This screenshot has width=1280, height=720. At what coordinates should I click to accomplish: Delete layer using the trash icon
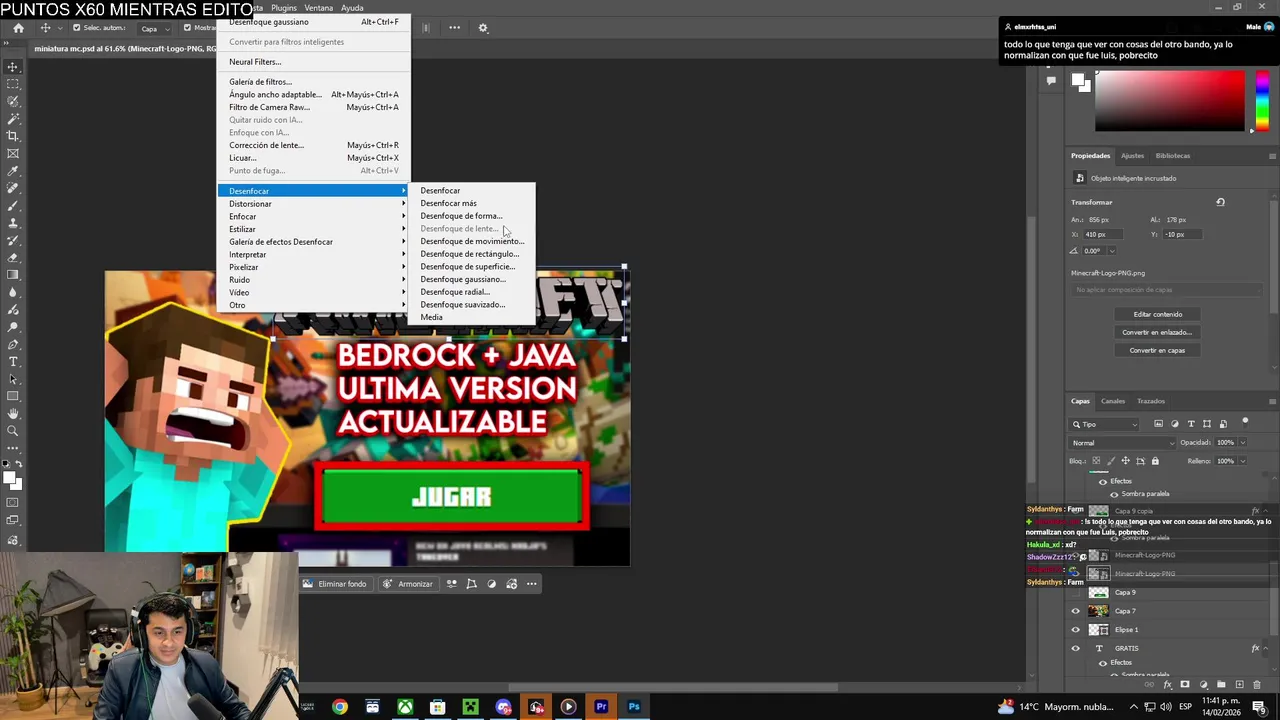[1257, 685]
